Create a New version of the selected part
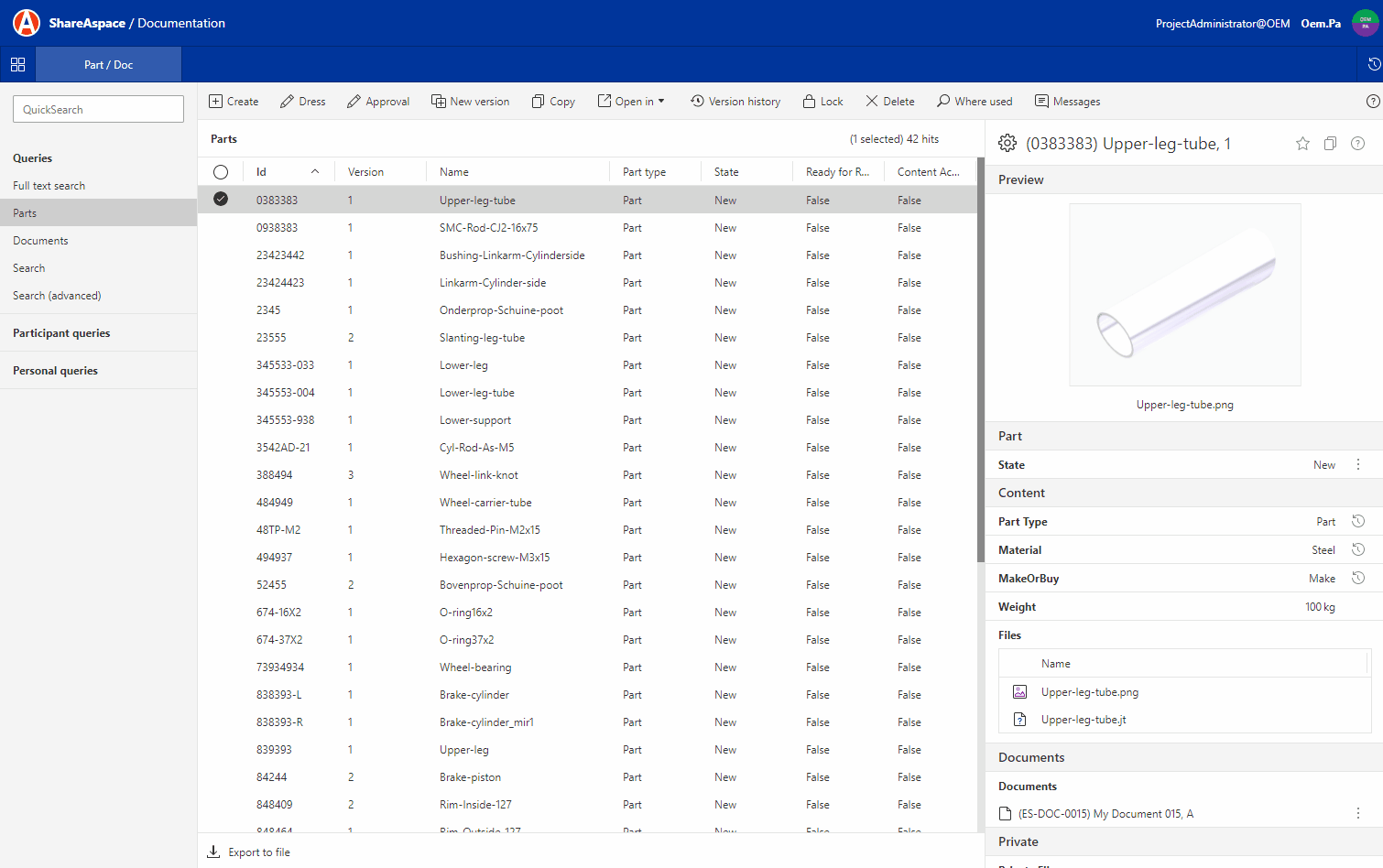 [x=470, y=101]
